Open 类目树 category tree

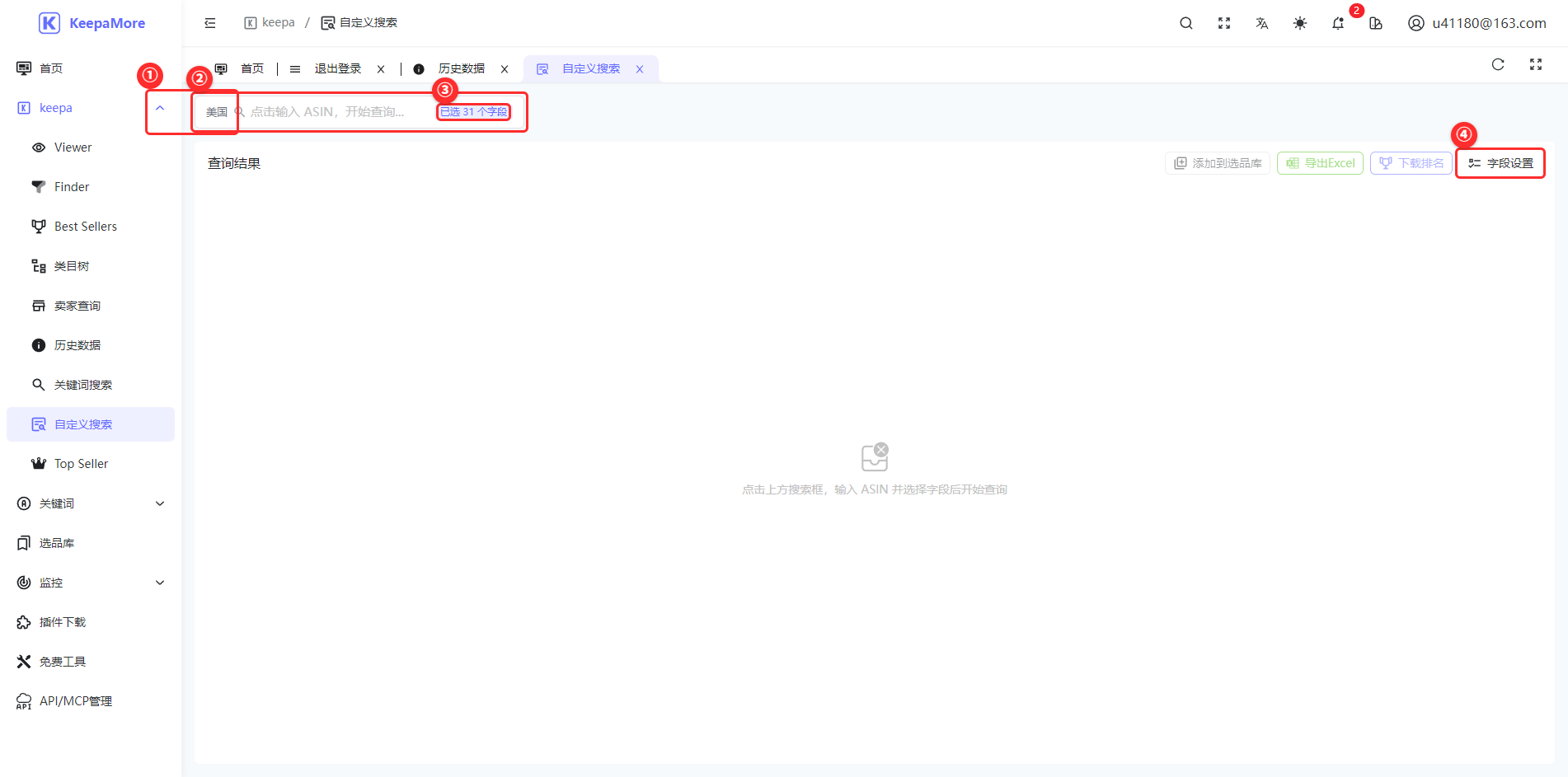(x=91, y=266)
